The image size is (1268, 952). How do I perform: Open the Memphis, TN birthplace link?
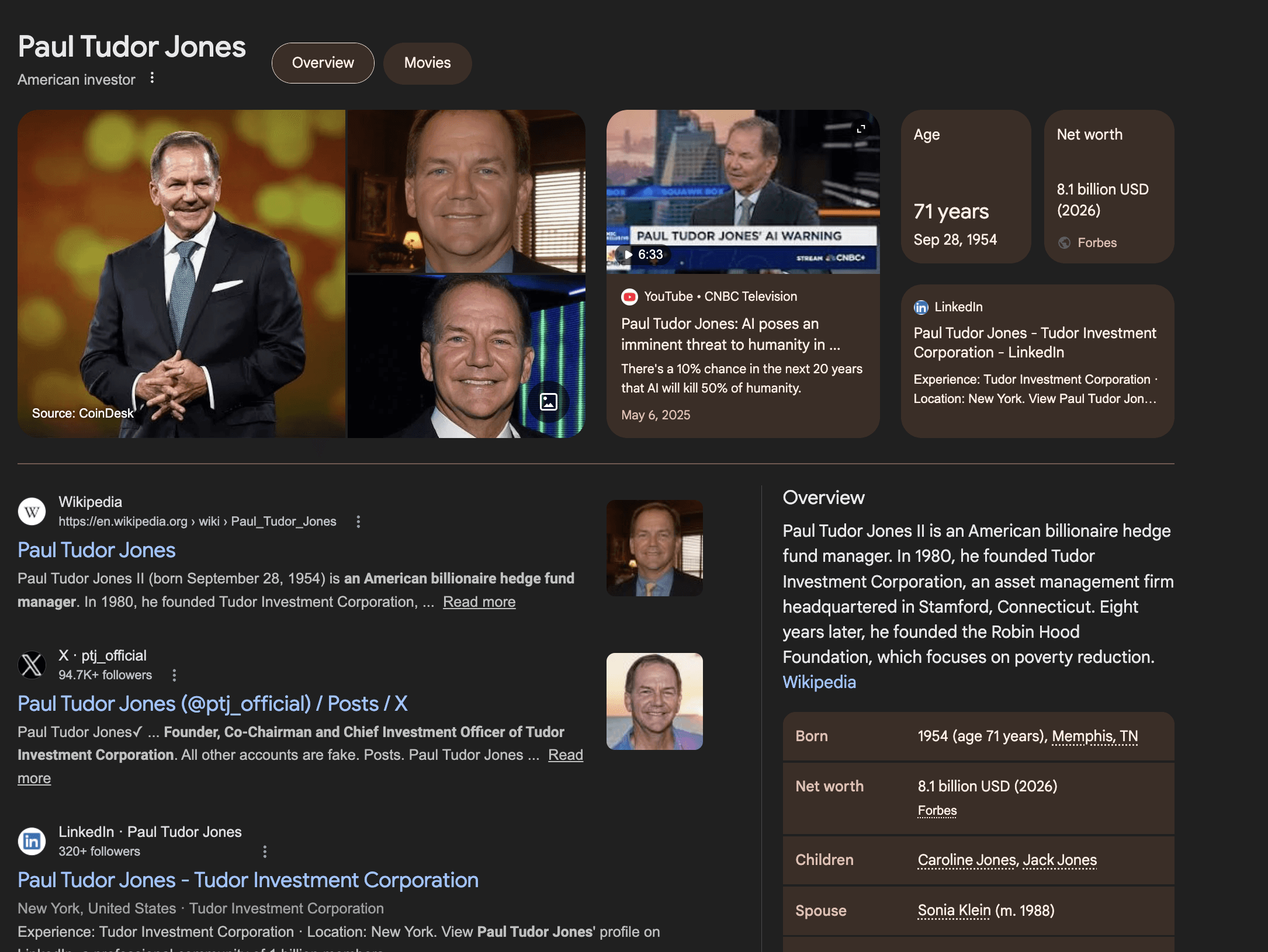(x=1094, y=736)
